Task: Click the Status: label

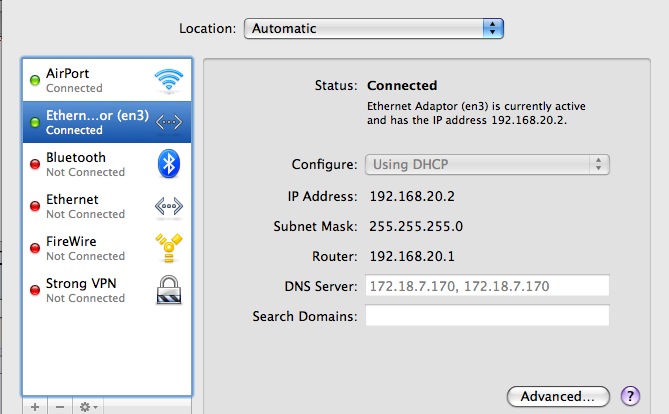Action: [336, 85]
